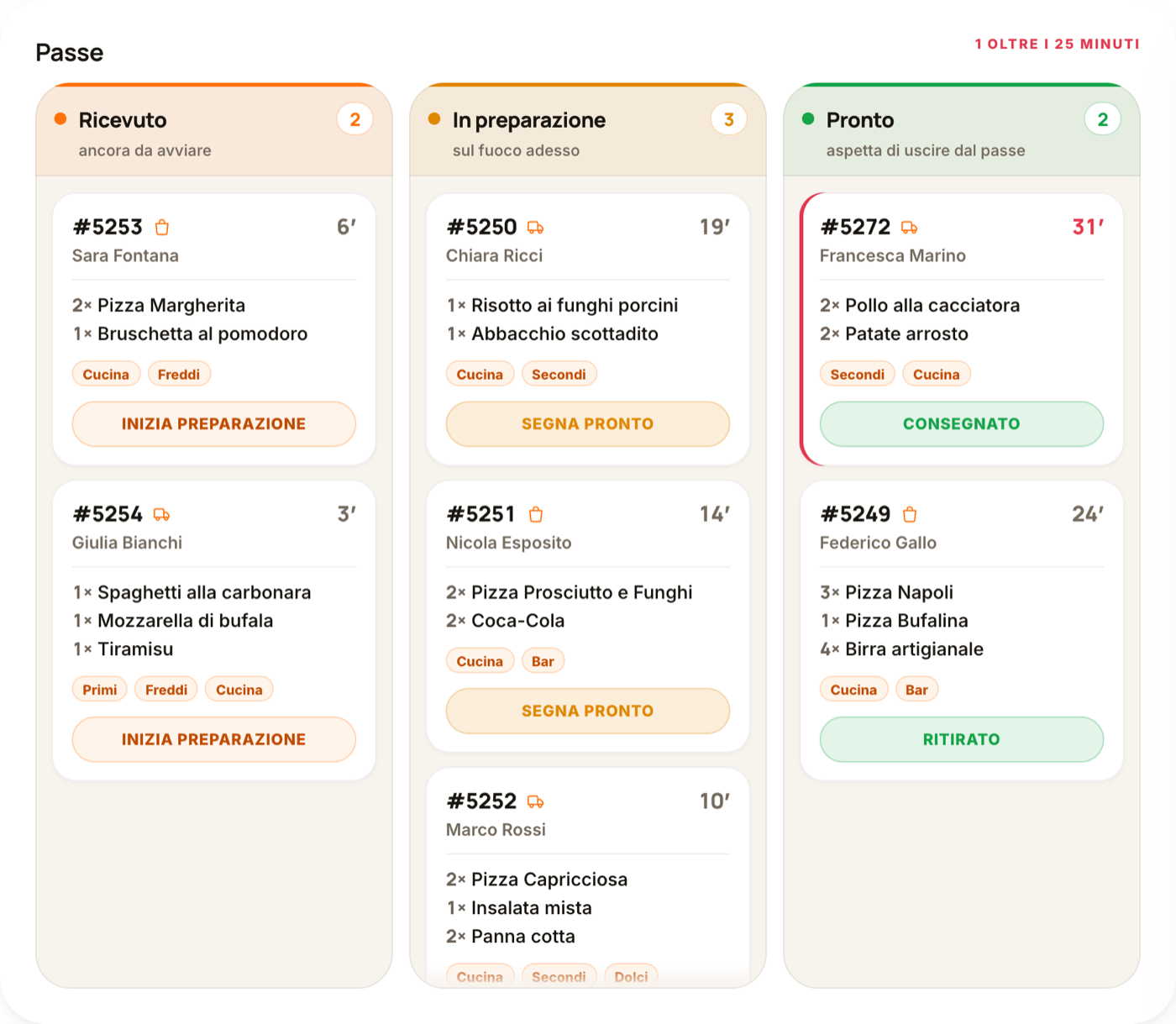Click the takeaway bag icon on order #5253
The width and height of the screenshot is (1176, 1024).
[162, 228]
